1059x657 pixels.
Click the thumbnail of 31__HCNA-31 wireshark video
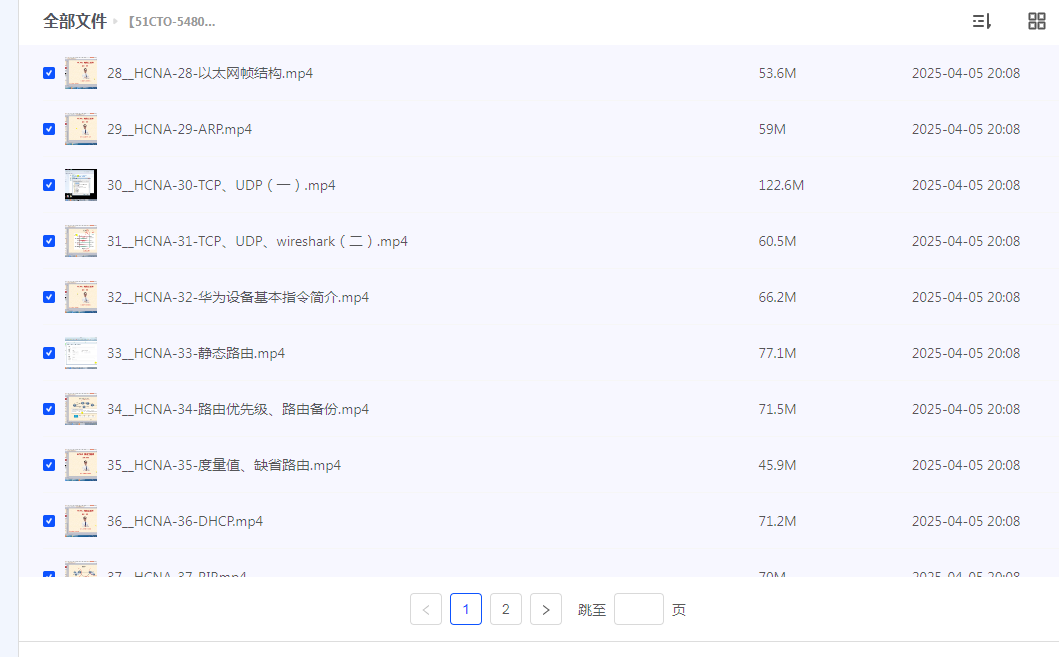point(81,240)
